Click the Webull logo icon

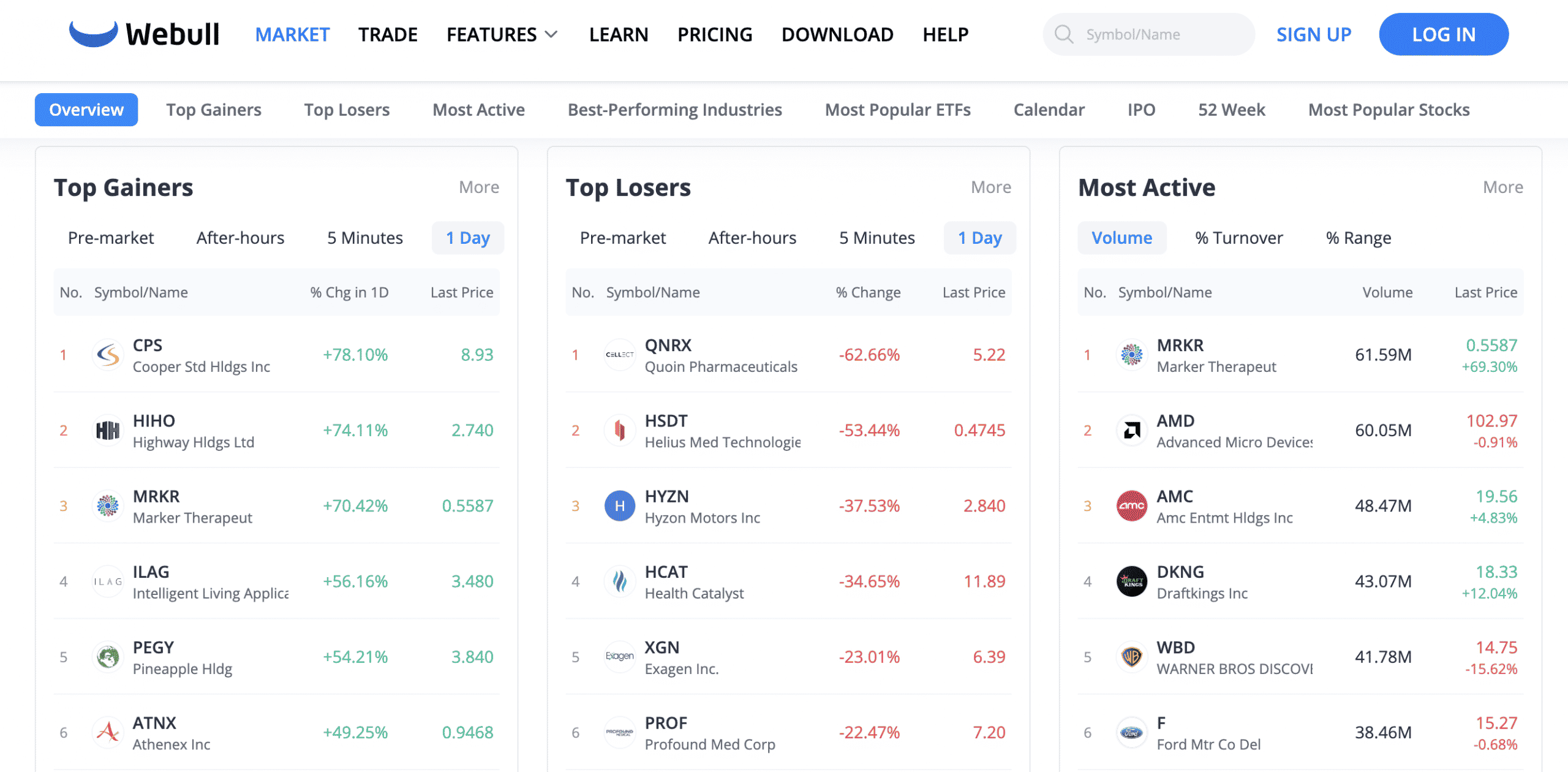pos(93,34)
